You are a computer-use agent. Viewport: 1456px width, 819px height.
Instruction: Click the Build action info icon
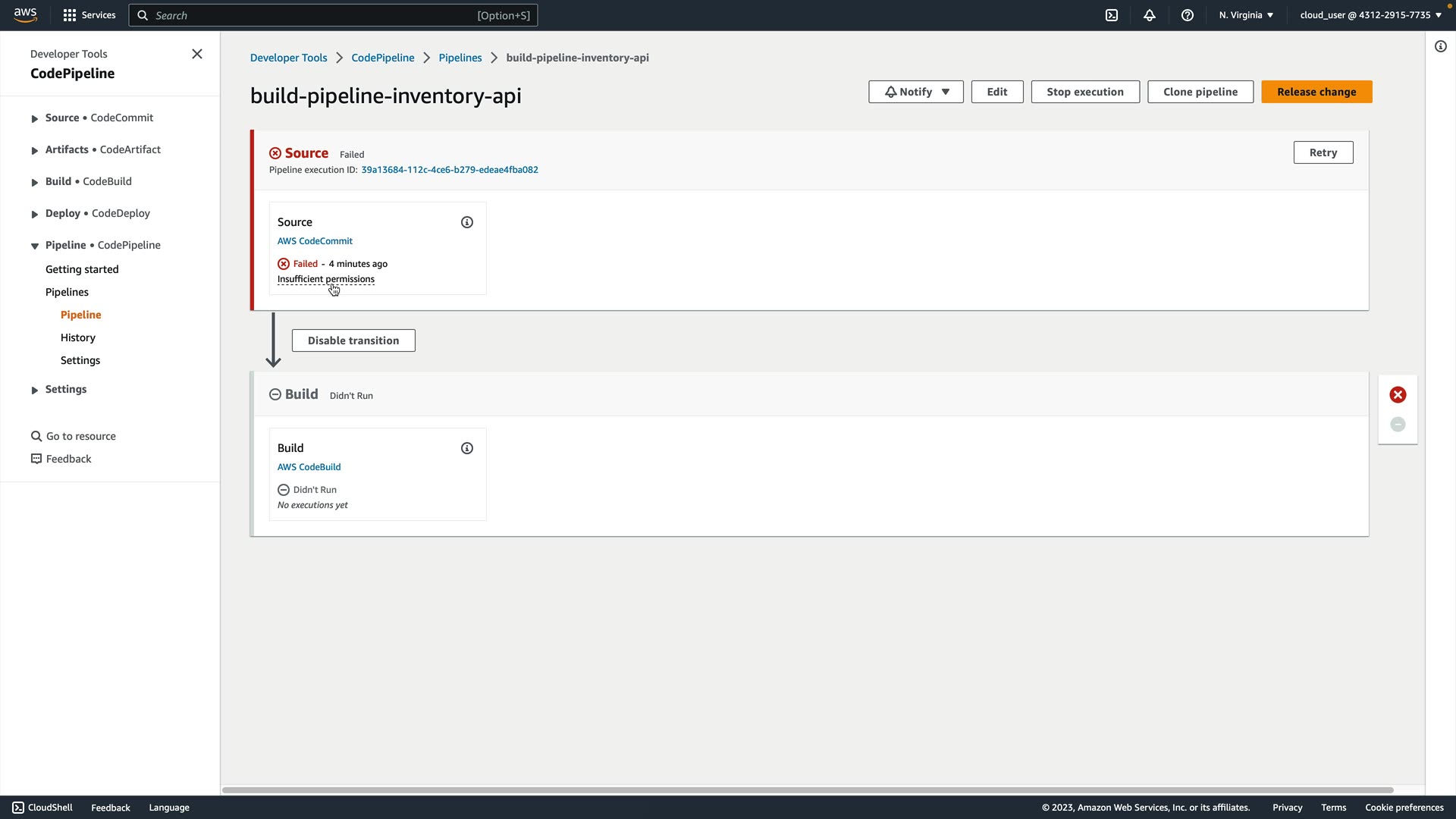(x=467, y=448)
